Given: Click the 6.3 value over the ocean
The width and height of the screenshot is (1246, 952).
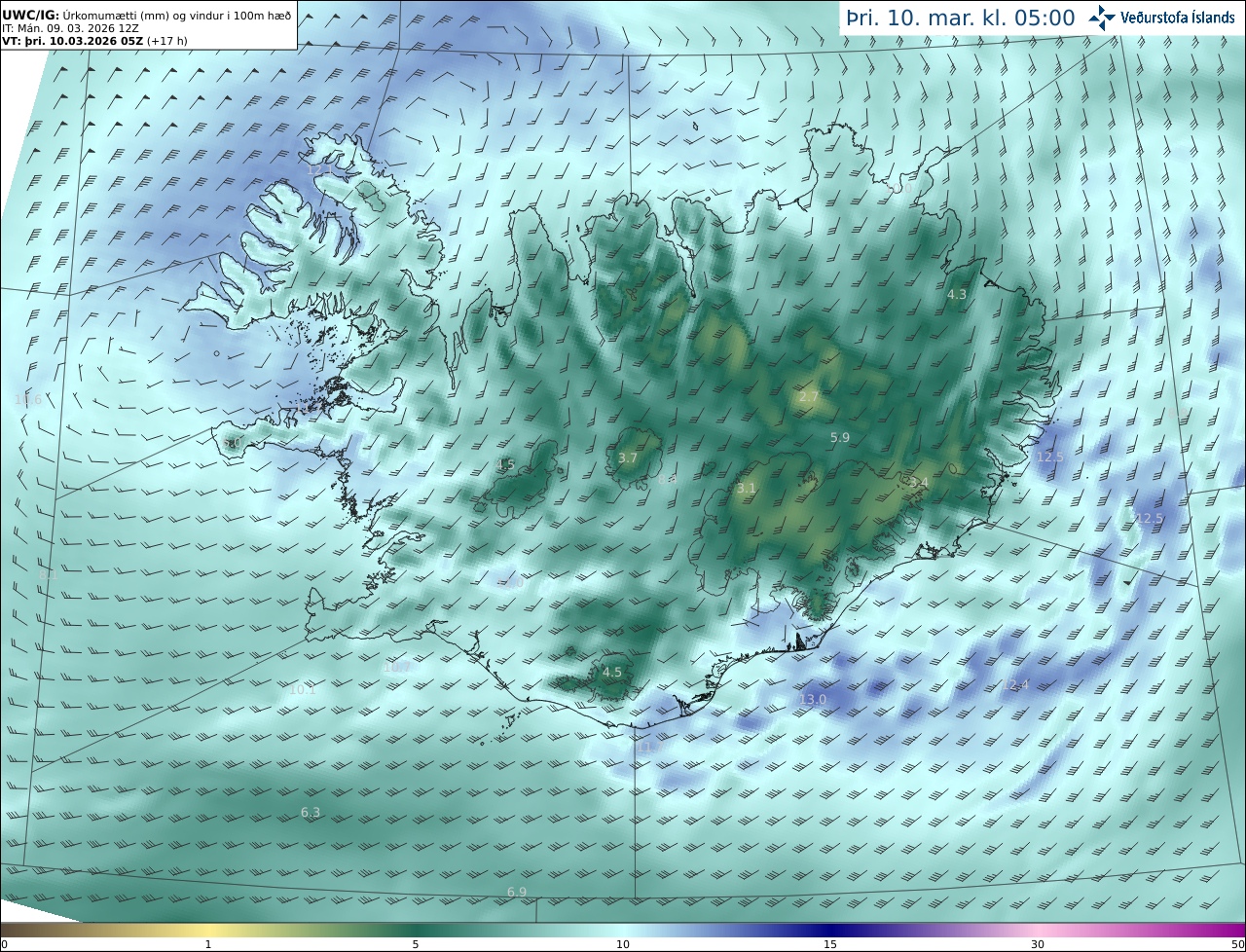Looking at the screenshot, I should (310, 812).
